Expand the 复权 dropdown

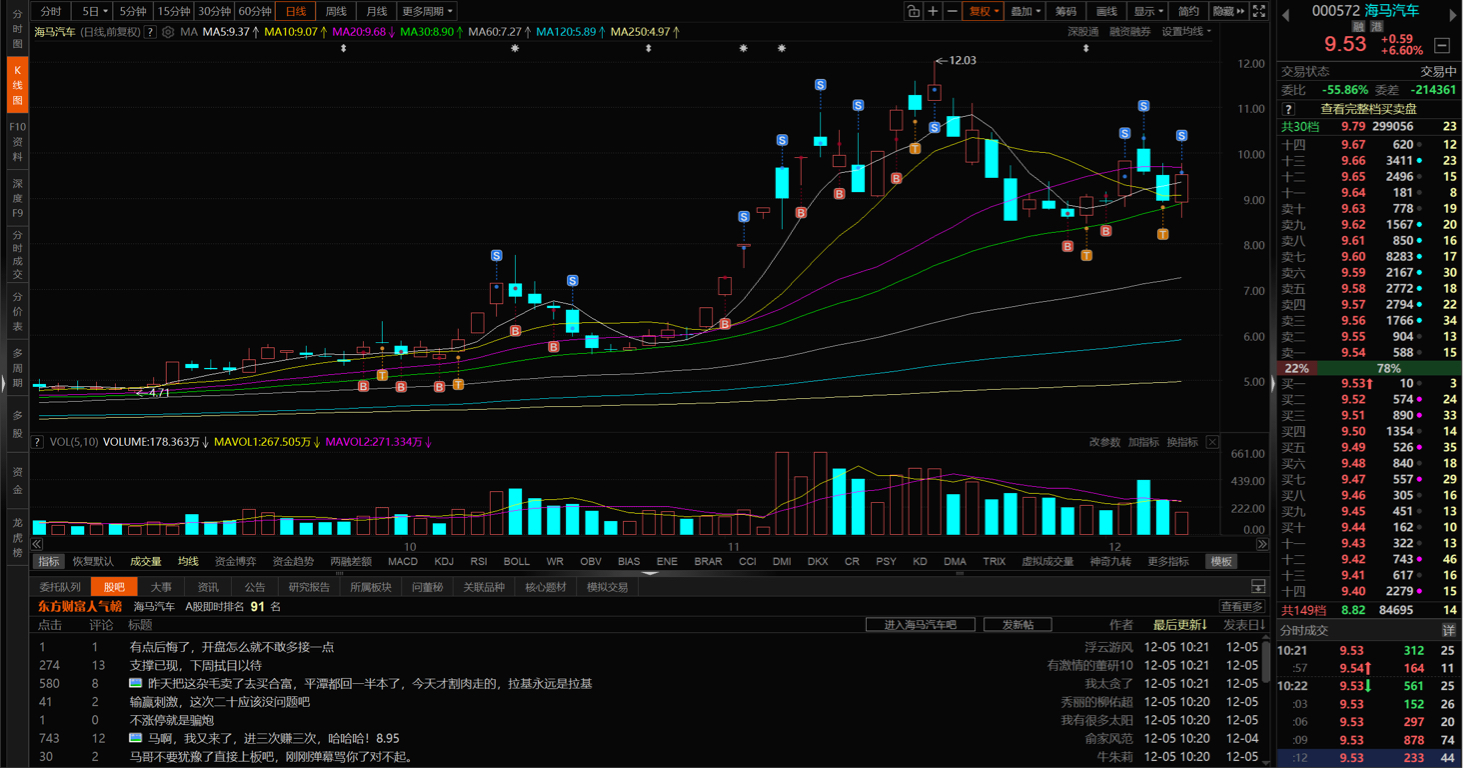983,11
